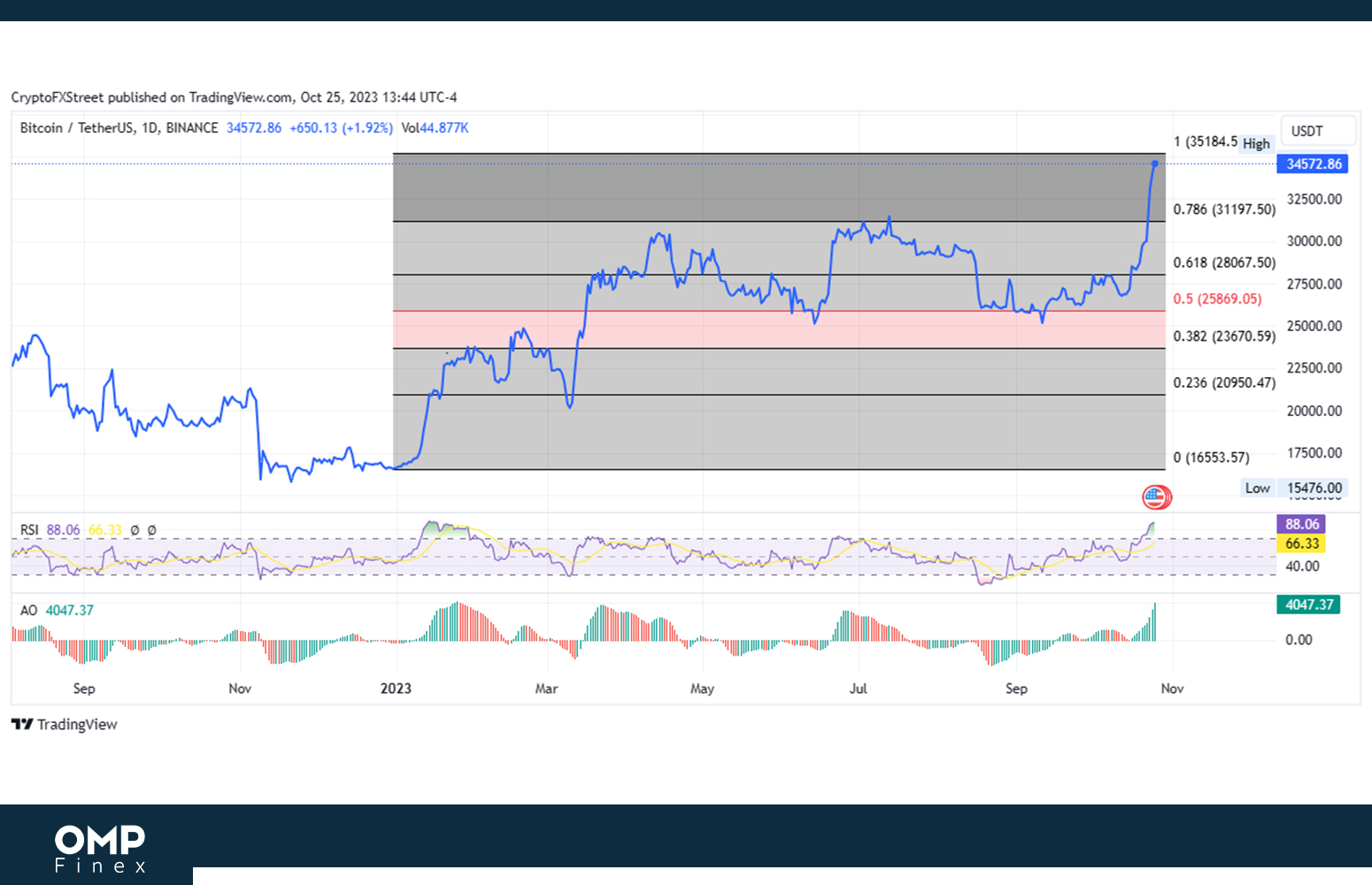Click the Vol 44.877K volume readout
This screenshot has height=885, width=1372.
click(435, 127)
